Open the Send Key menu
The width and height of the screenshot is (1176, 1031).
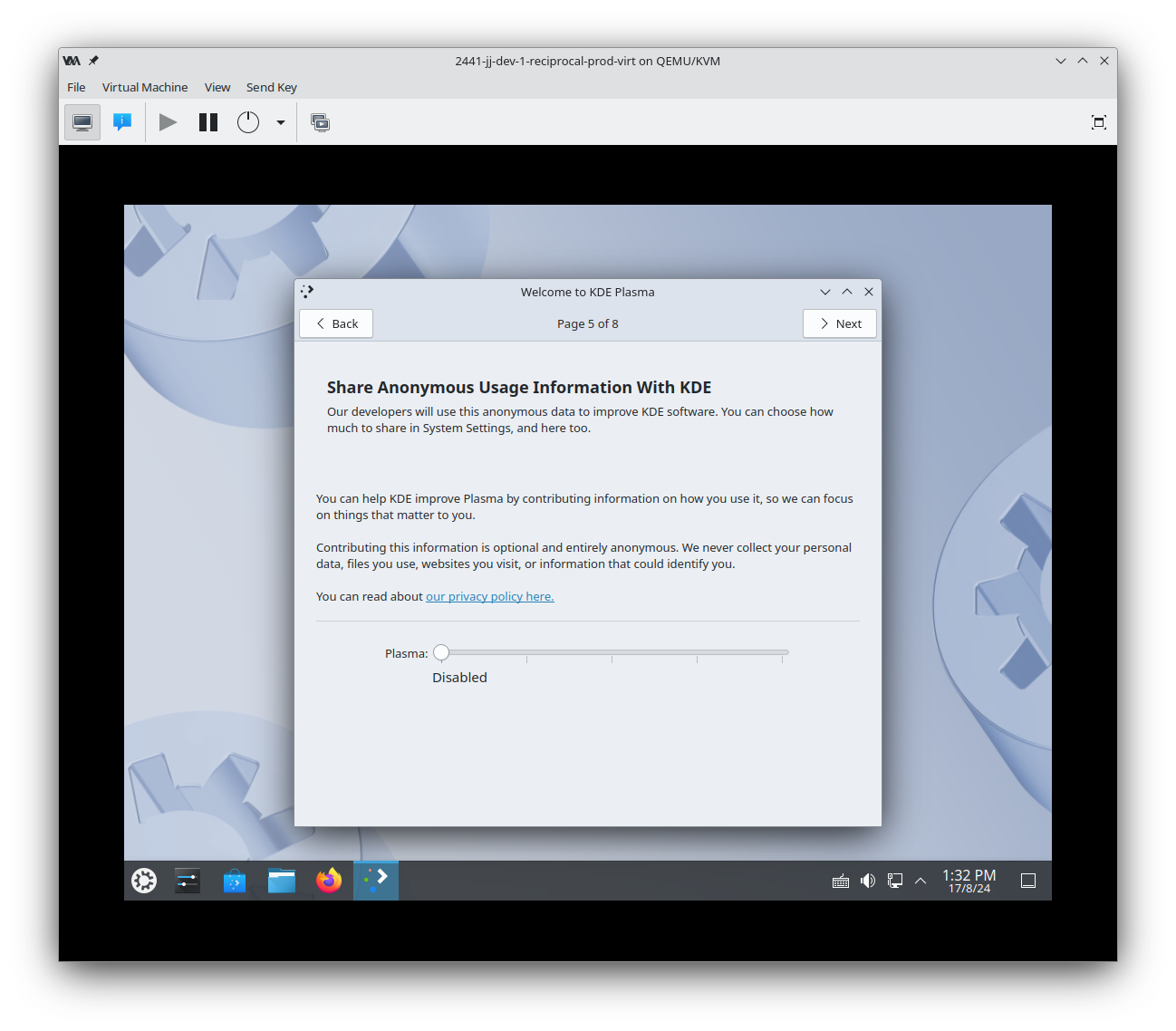(x=272, y=87)
